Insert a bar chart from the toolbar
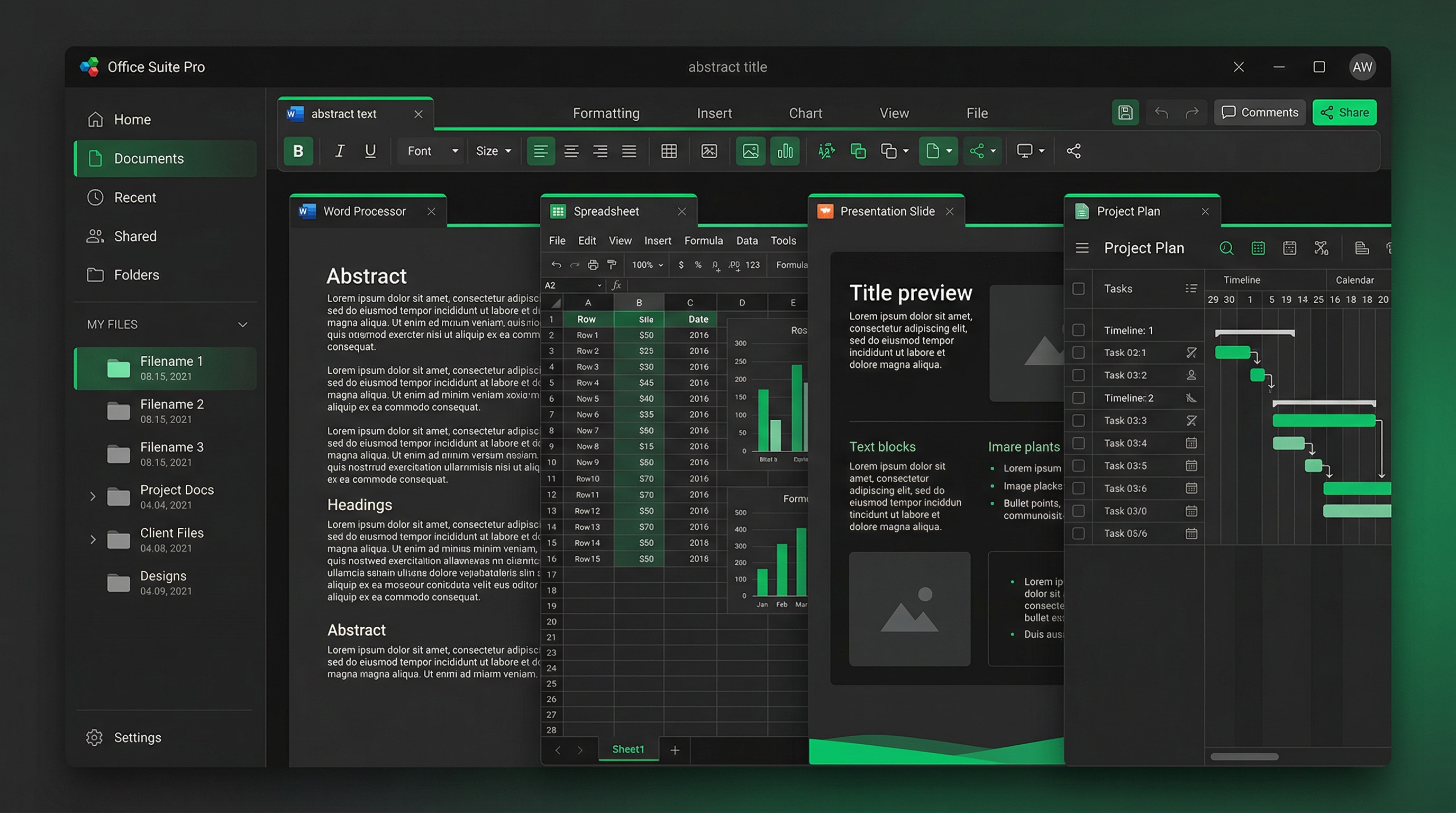 (785, 151)
